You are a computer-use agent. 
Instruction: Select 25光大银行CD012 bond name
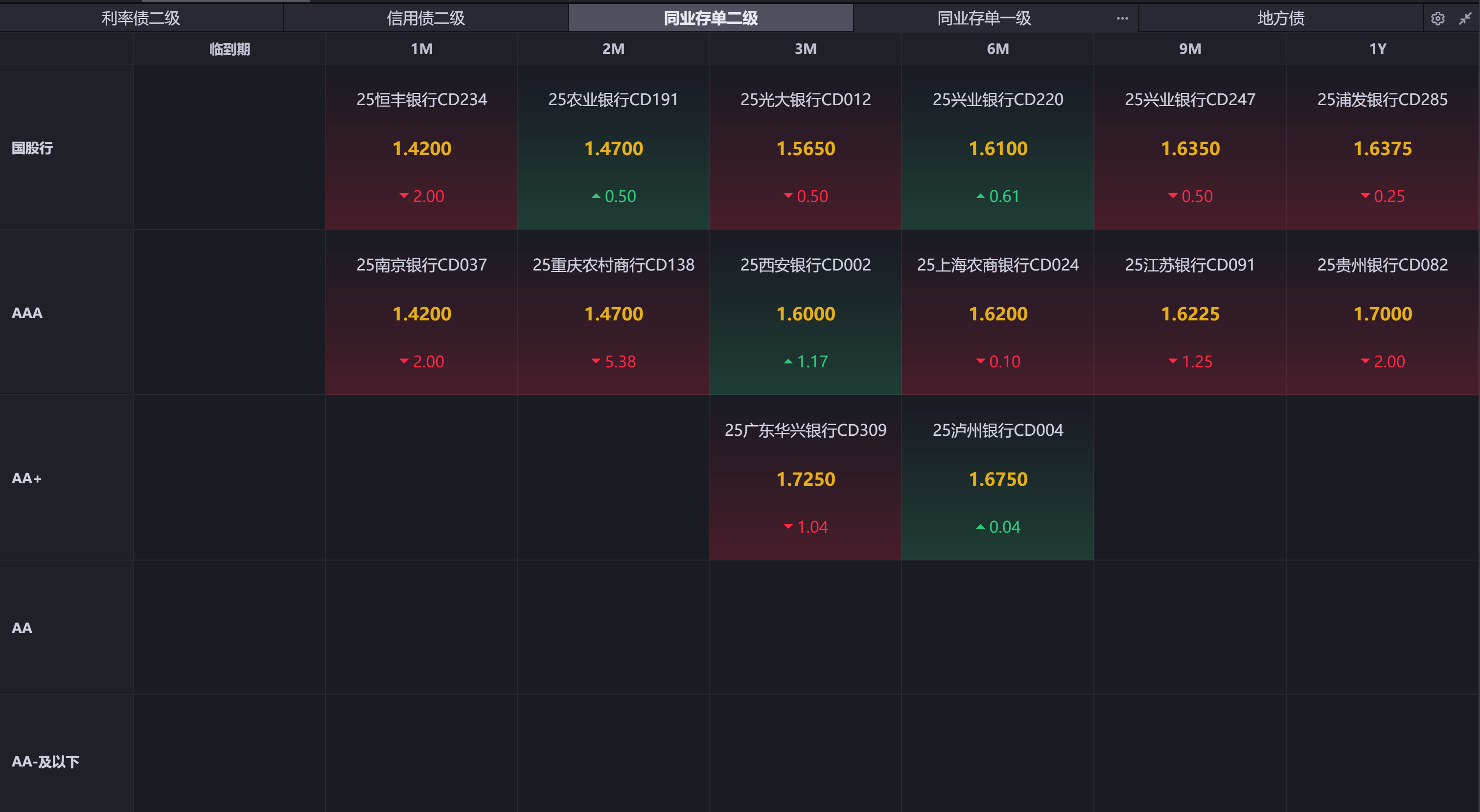pos(805,100)
